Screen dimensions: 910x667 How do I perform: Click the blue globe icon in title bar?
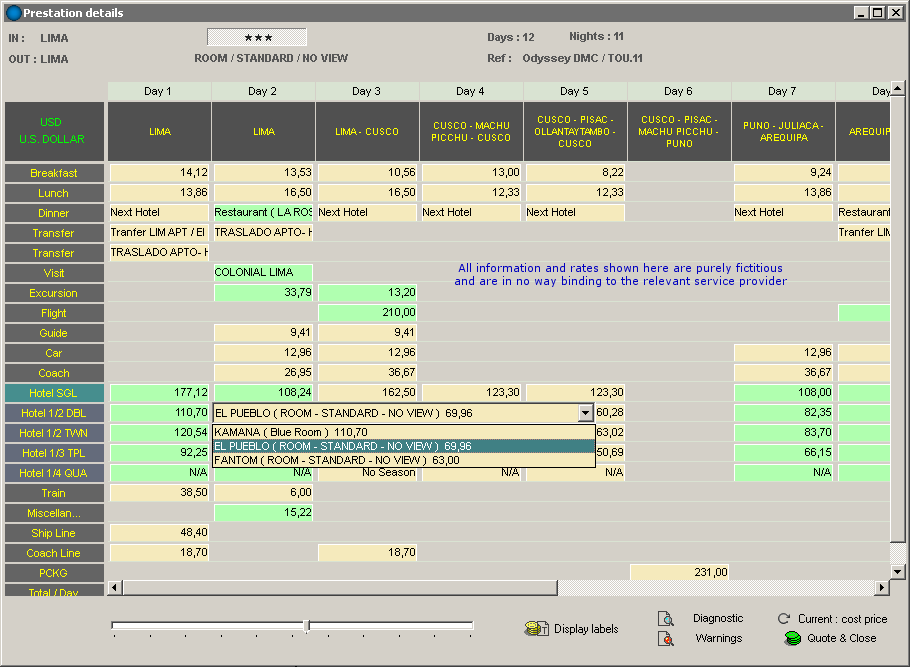point(13,13)
